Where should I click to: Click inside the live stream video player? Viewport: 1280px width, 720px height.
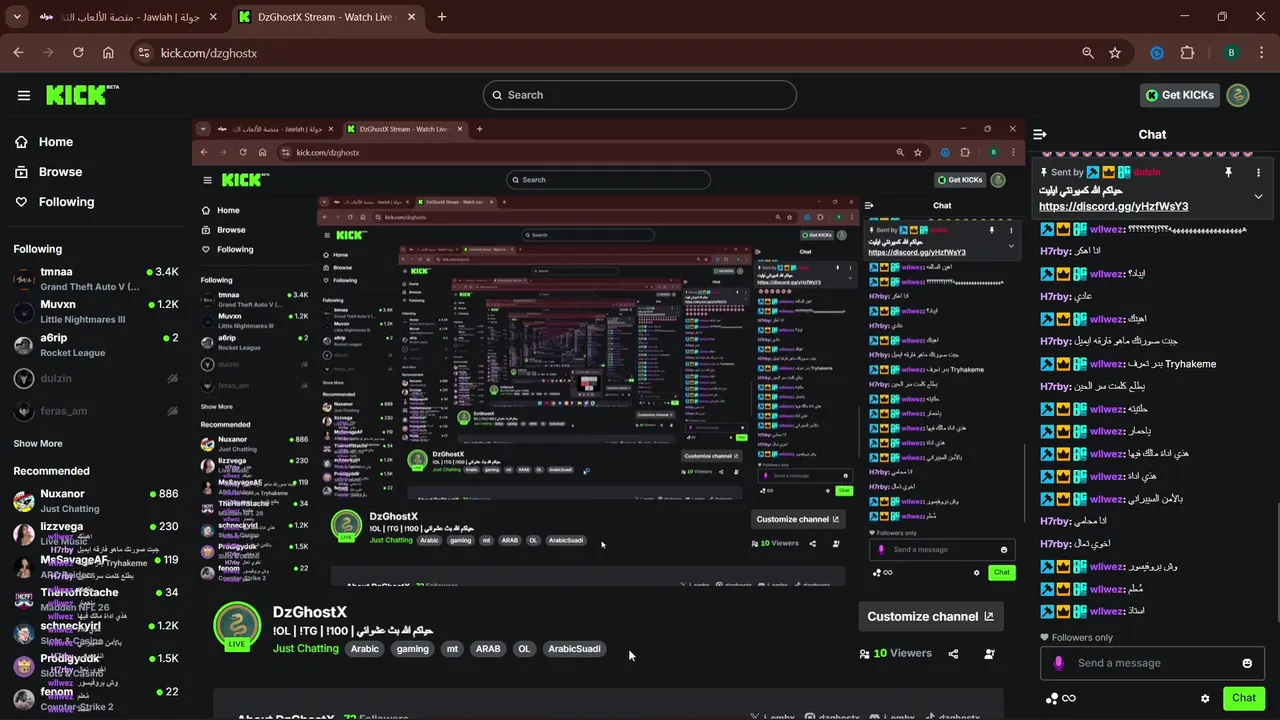click(x=608, y=350)
